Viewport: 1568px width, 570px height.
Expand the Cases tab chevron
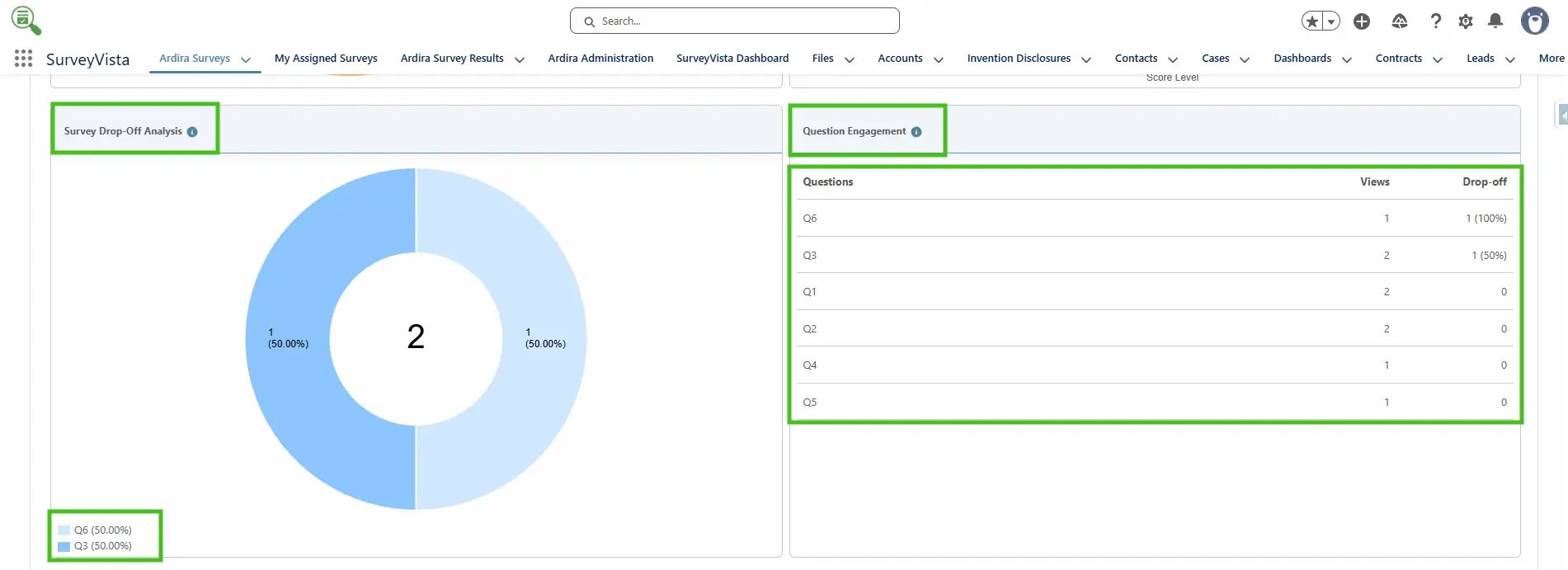point(1245,59)
